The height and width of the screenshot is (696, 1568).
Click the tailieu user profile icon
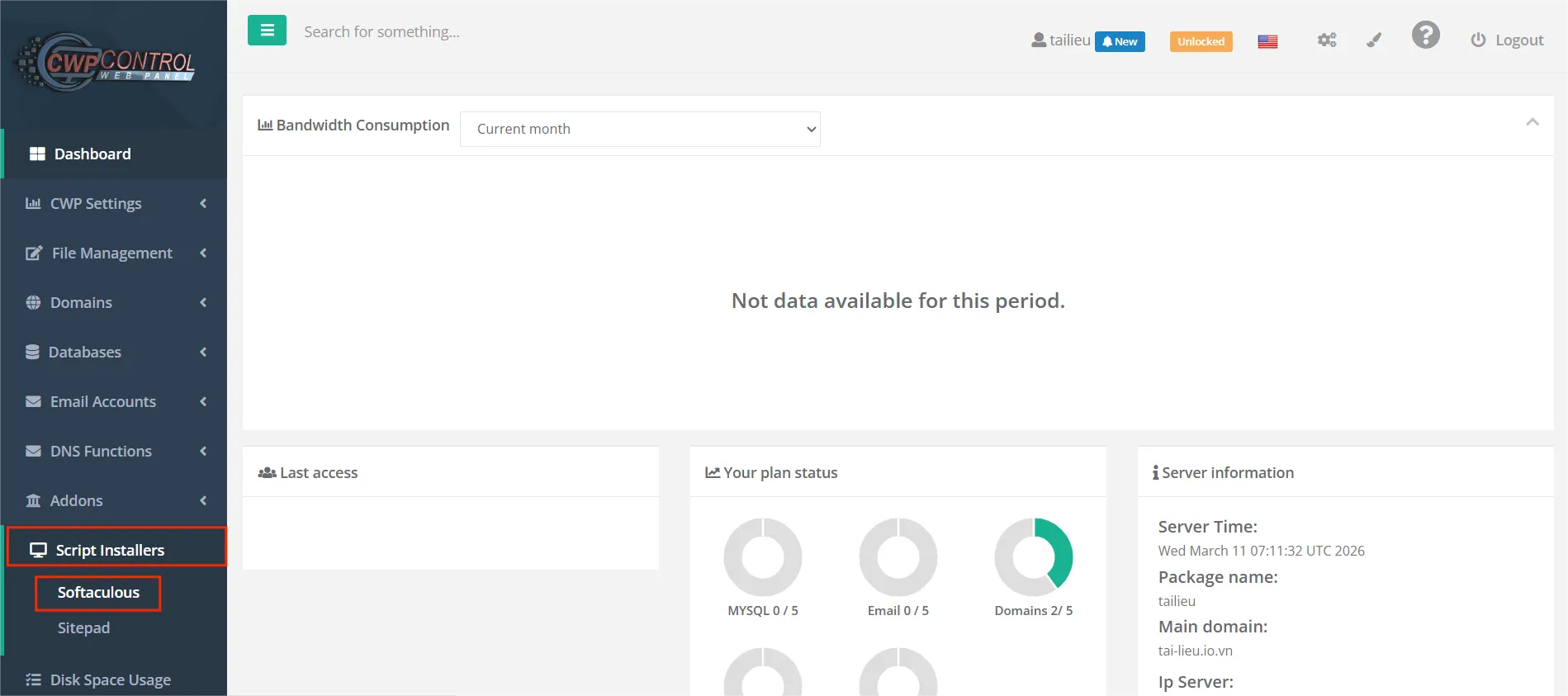(1039, 40)
